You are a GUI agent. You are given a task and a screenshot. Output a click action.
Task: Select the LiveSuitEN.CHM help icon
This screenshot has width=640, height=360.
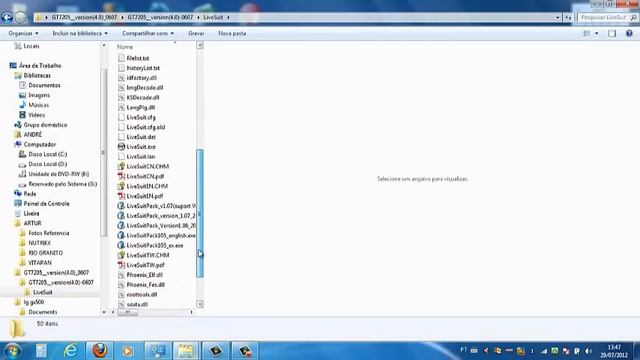121,186
